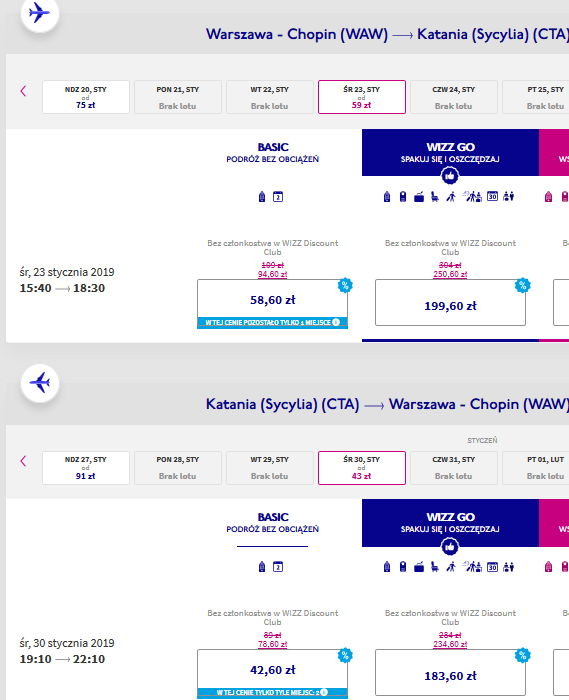
Task: Select return date ŚR 30, STY 43 zł
Action: 361,467
